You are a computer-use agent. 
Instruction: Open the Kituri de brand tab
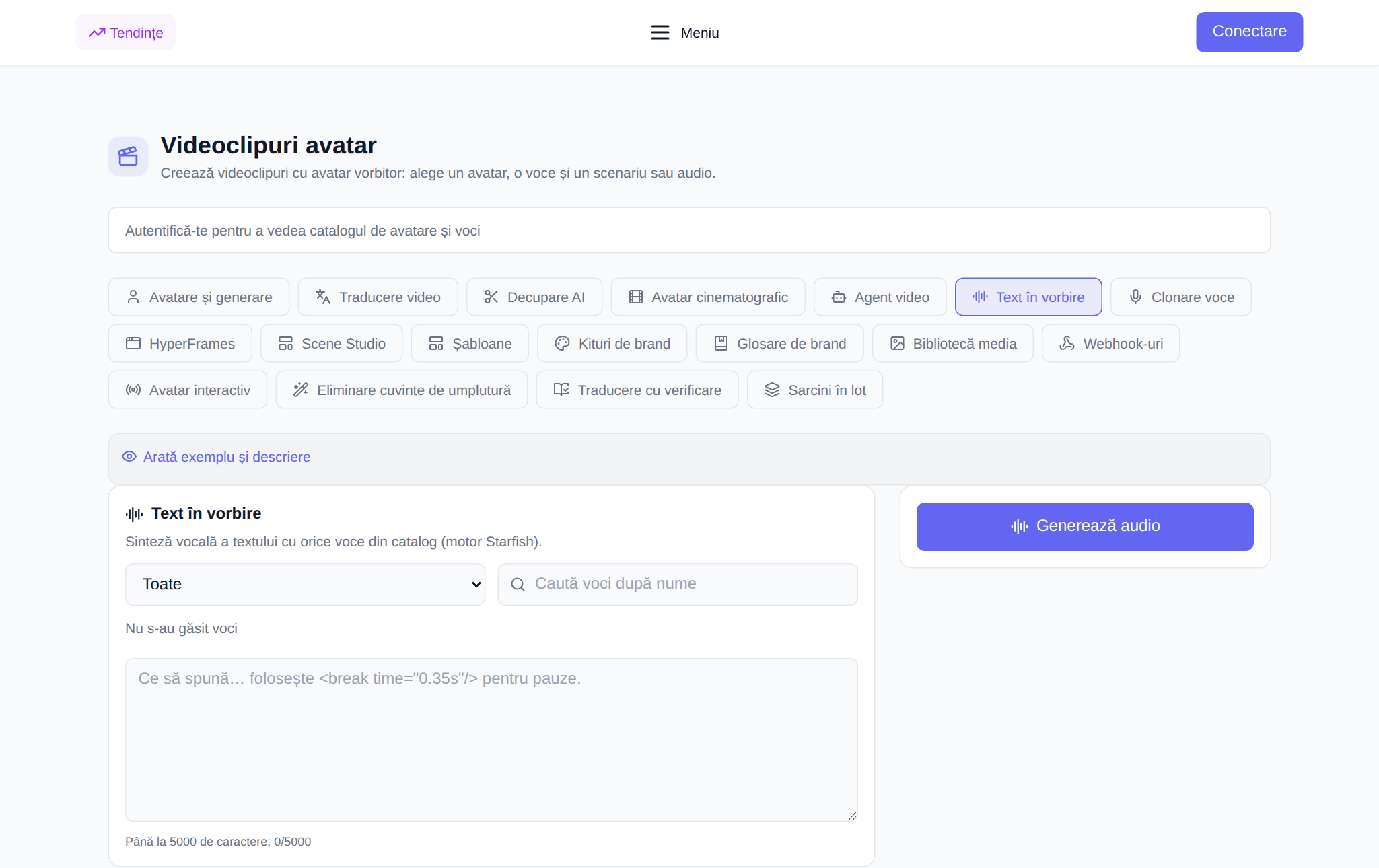tap(612, 343)
